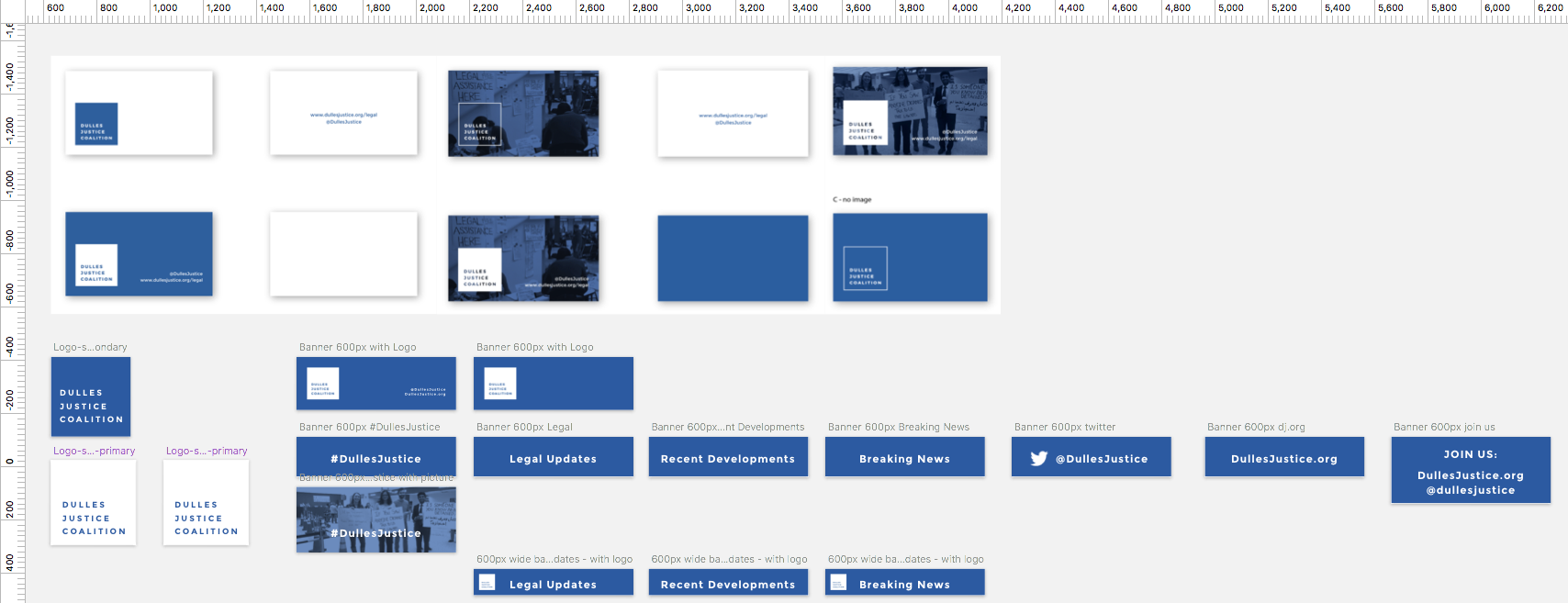Select the top-row Legal Assistance photo card
This screenshot has height=603, width=1568.
523,114
